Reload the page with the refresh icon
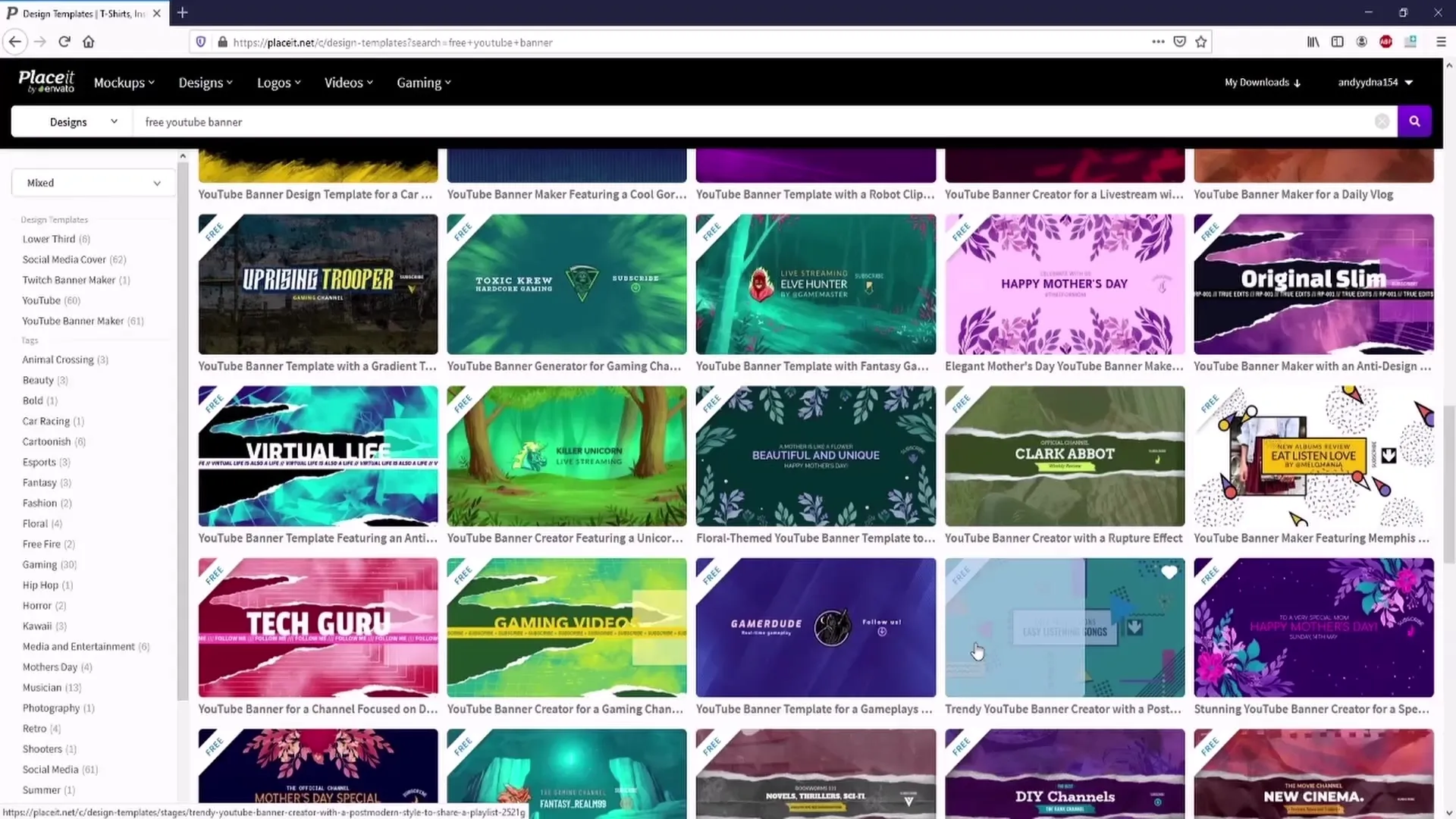Screen dimensions: 1456x819 64,42
